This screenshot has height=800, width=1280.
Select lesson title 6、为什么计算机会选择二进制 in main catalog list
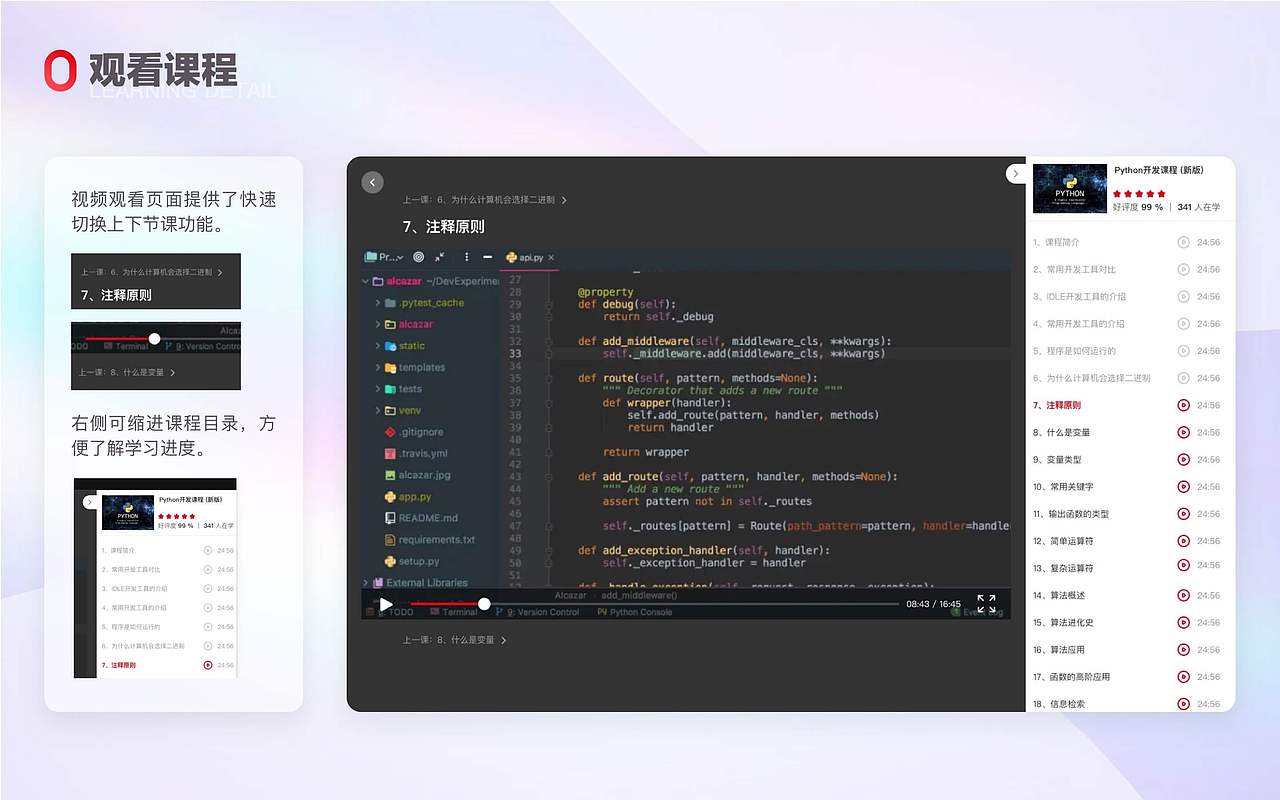click(1092, 378)
